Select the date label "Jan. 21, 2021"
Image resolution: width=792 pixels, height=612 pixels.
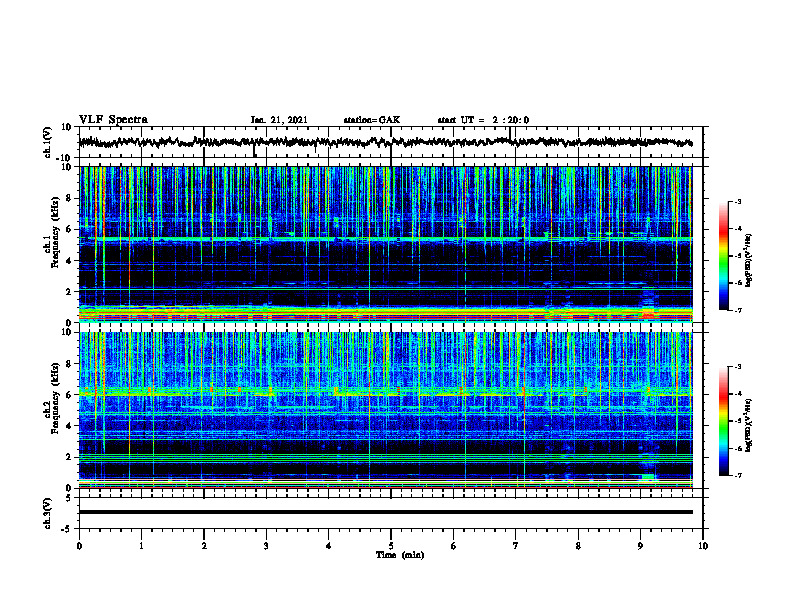coord(279,120)
